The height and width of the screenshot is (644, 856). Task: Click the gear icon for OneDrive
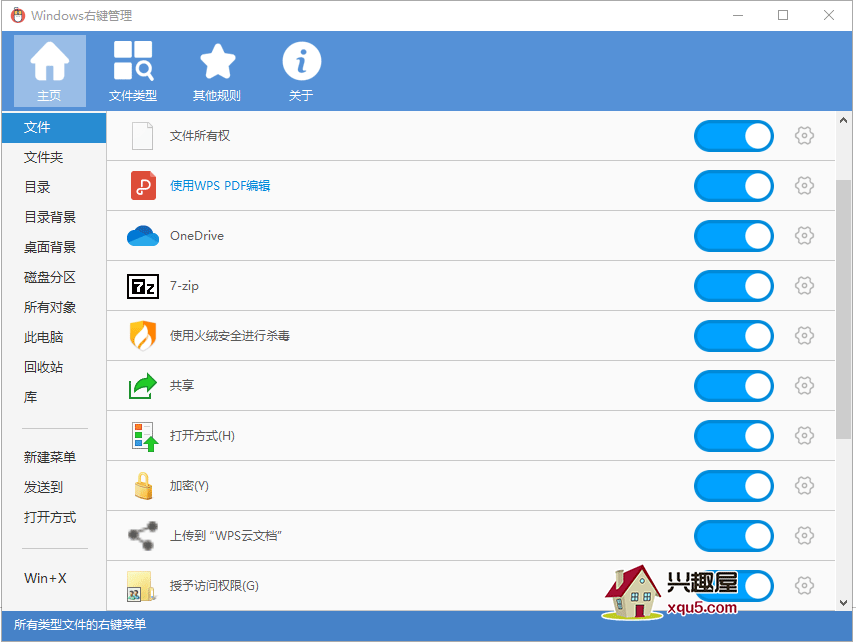(804, 236)
